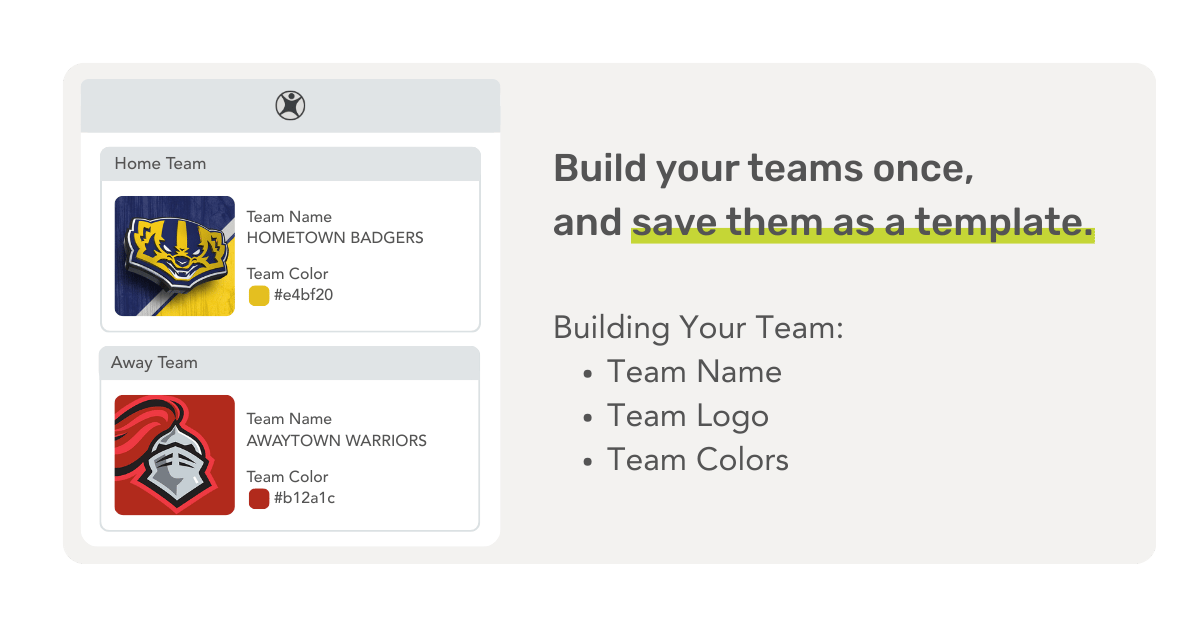Screen dimensions: 1200x627
Task: Select the Team Logo bullet item
Action: 687,416
